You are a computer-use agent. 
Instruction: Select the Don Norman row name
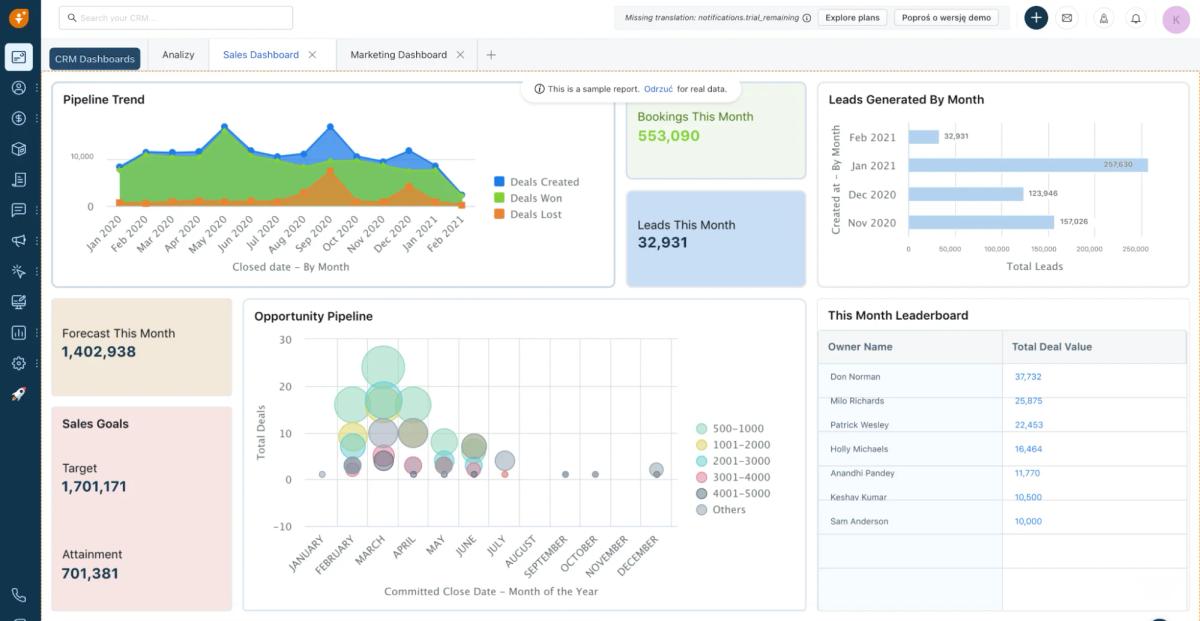(855, 377)
